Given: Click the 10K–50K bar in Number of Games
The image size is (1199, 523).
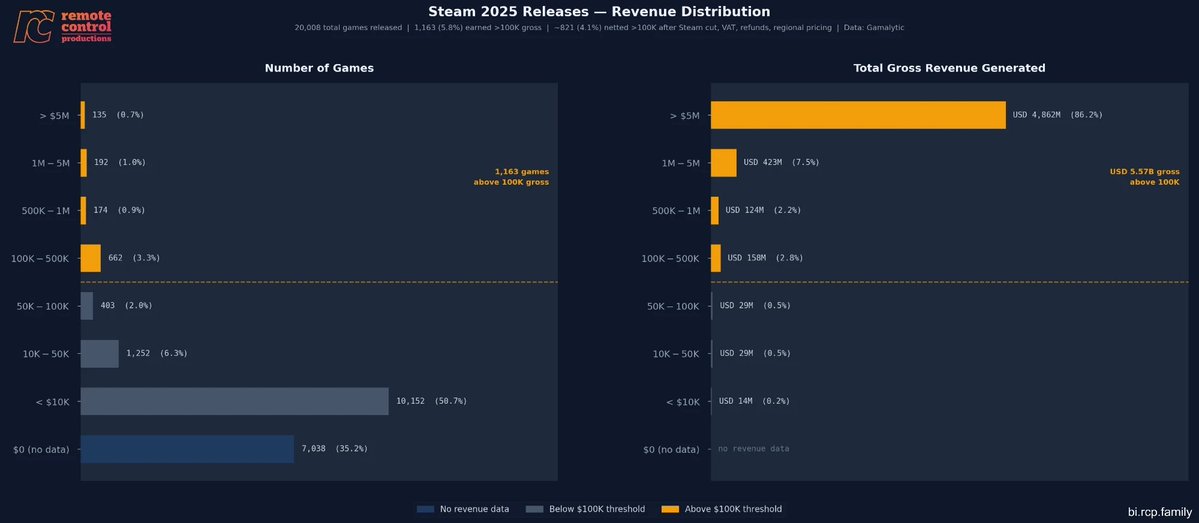Looking at the screenshot, I should [99, 353].
